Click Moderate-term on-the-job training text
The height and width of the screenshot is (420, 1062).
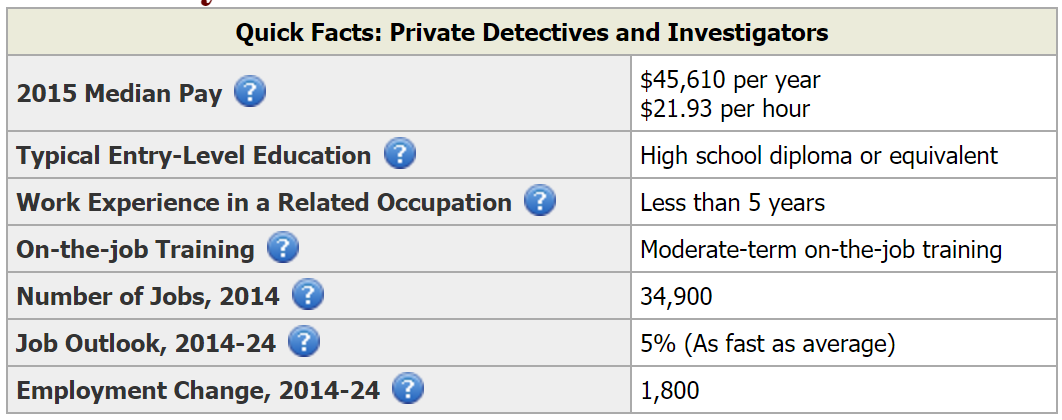821,250
